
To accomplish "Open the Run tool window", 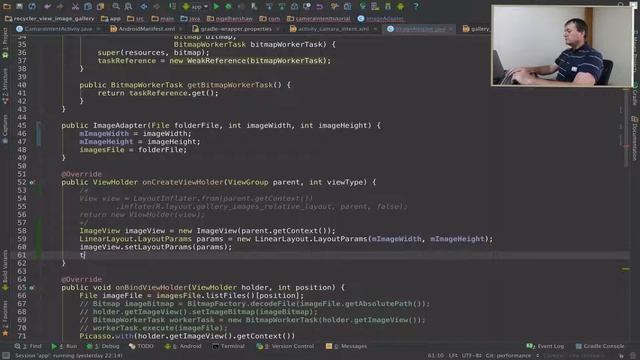I will coord(64,346).
